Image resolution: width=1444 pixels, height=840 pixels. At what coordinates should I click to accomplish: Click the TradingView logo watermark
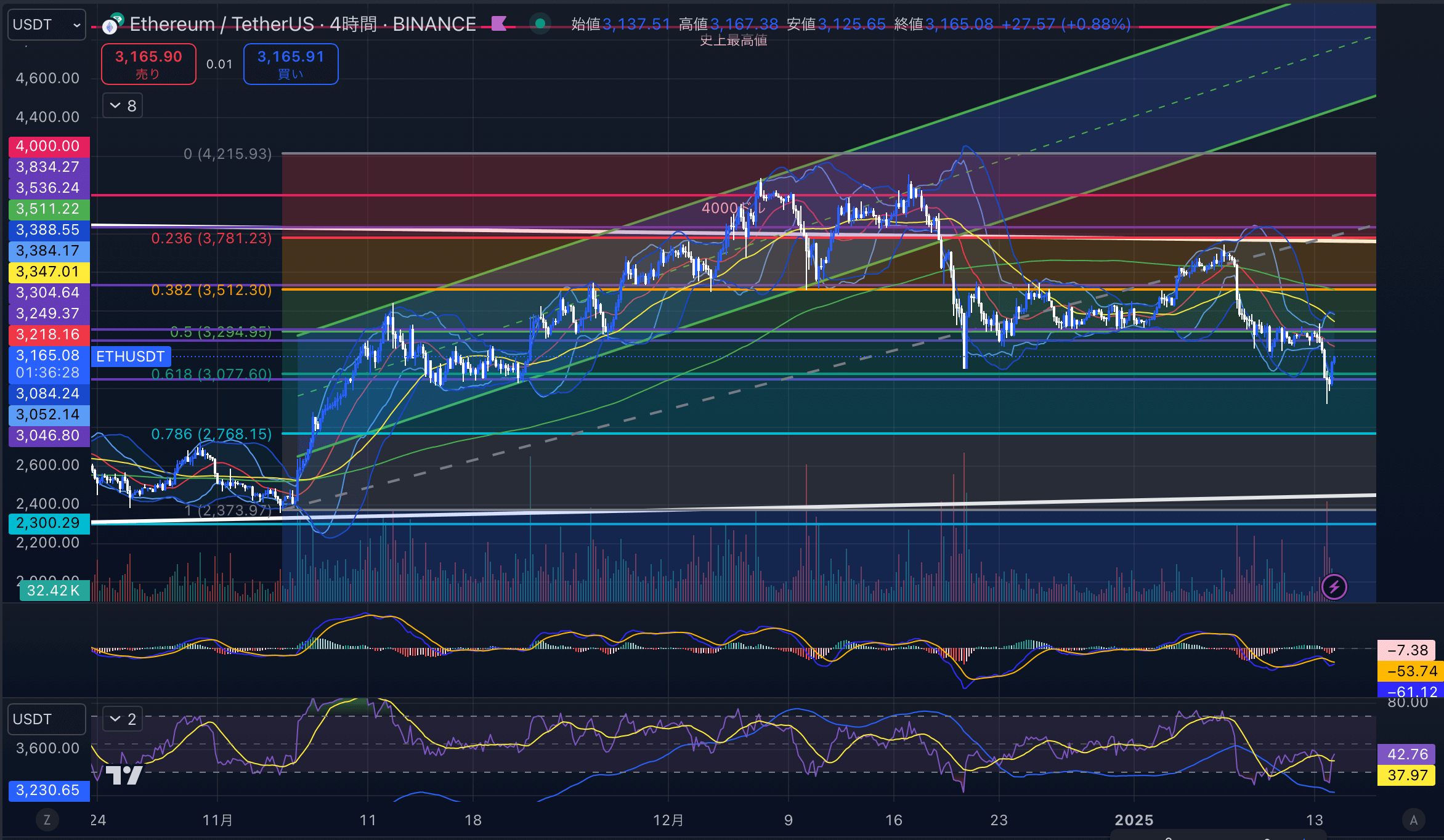click(124, 774)
